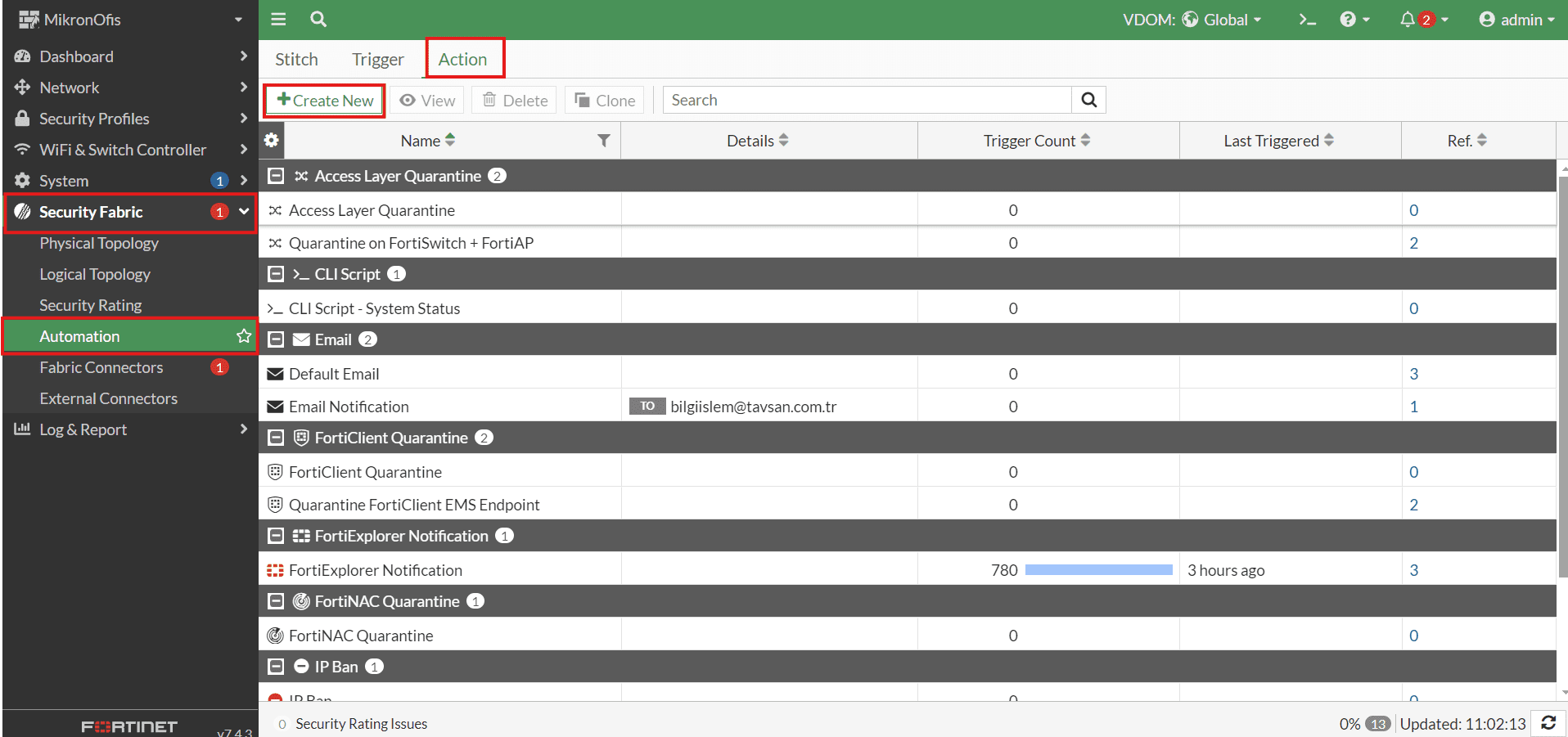Click the notifications bell icon
The height and width of the screenshot is (737, 1568).
click(1408, 20)
